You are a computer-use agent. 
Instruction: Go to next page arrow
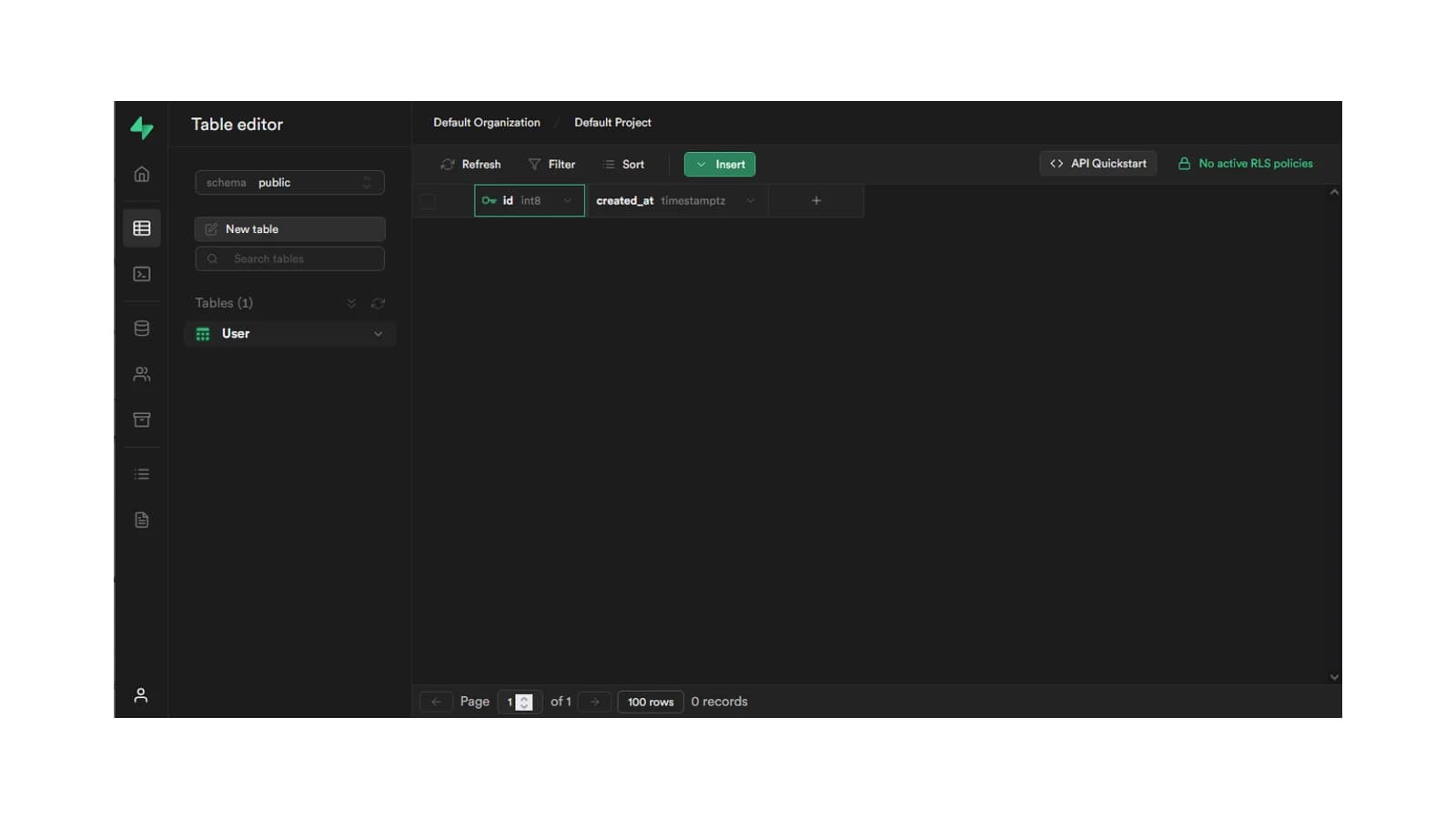click(x=594, y=702)
